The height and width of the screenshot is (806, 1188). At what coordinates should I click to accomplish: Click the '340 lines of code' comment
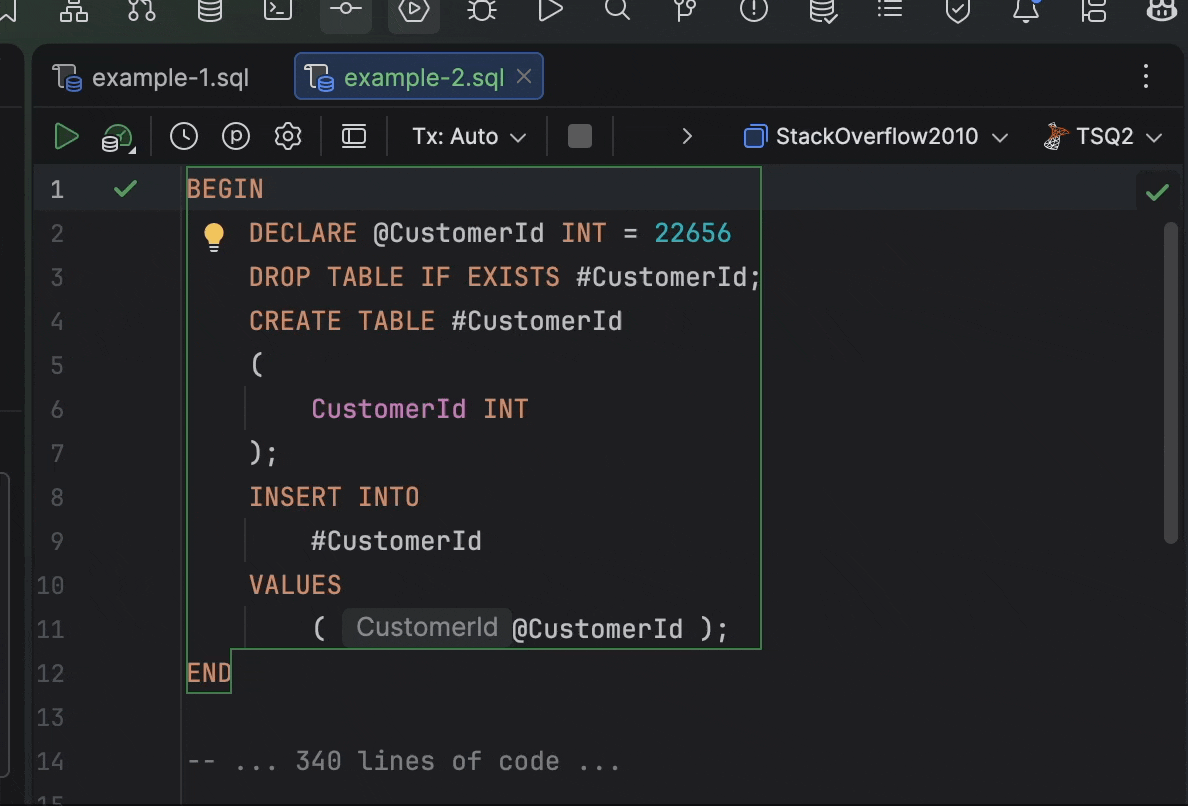(x=427, y=761)
